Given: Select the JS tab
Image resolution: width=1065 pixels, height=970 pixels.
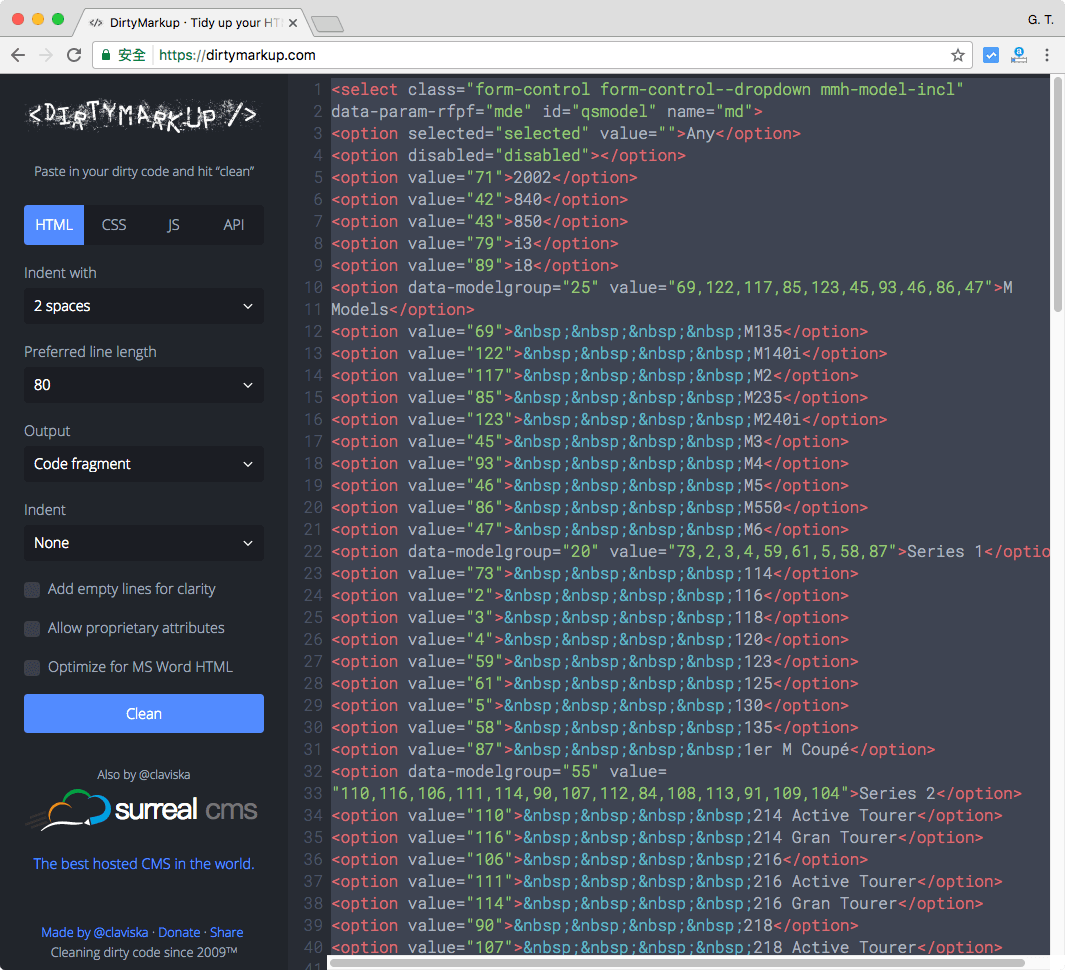Looking at the screenshot, I should (x=173, y=225).
